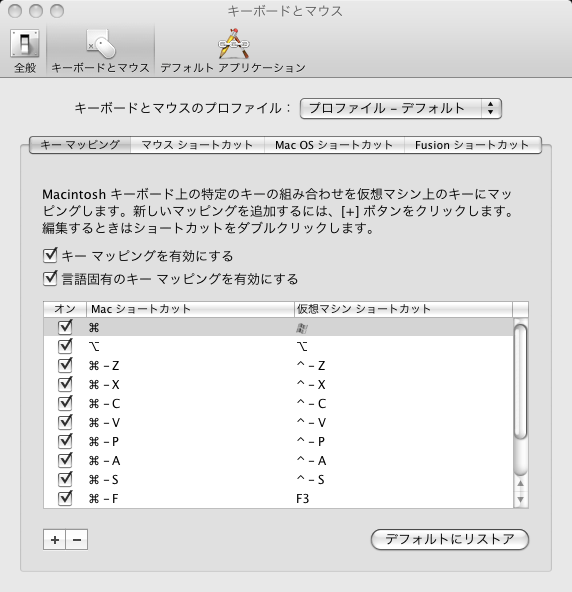Select the キーボードとマウス toolbar icon

(x=100, y=51)
